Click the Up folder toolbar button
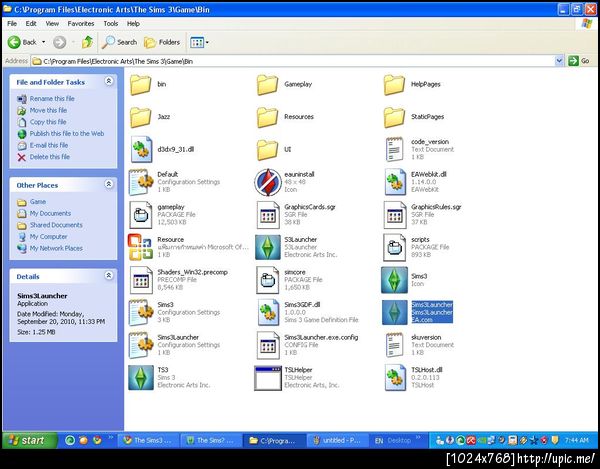 [x=87, y=42]
